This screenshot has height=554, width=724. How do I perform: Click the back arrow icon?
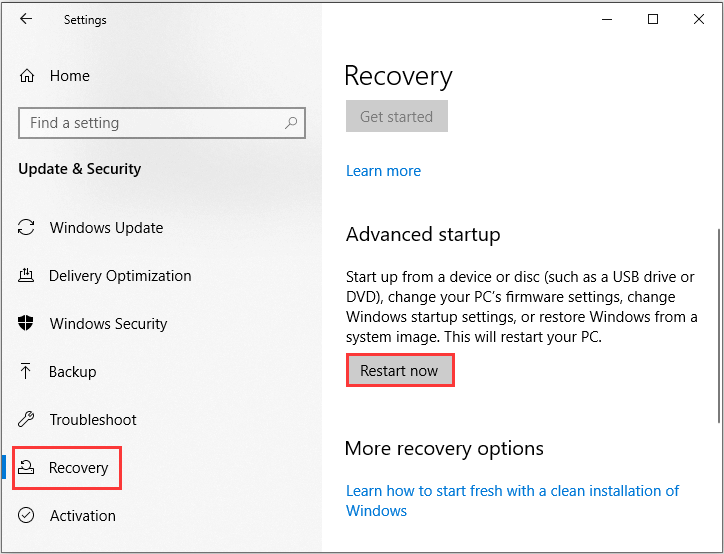click(26, 19)
